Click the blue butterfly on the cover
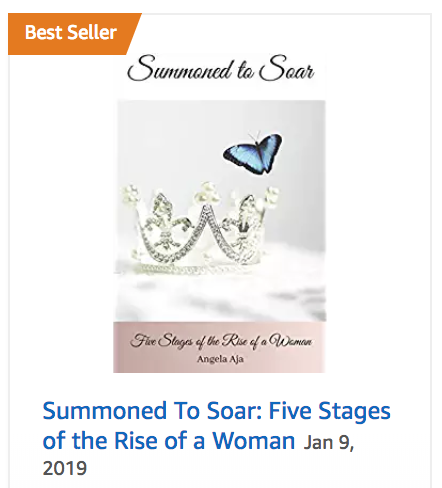442x488 pixels. coord(253,154)
